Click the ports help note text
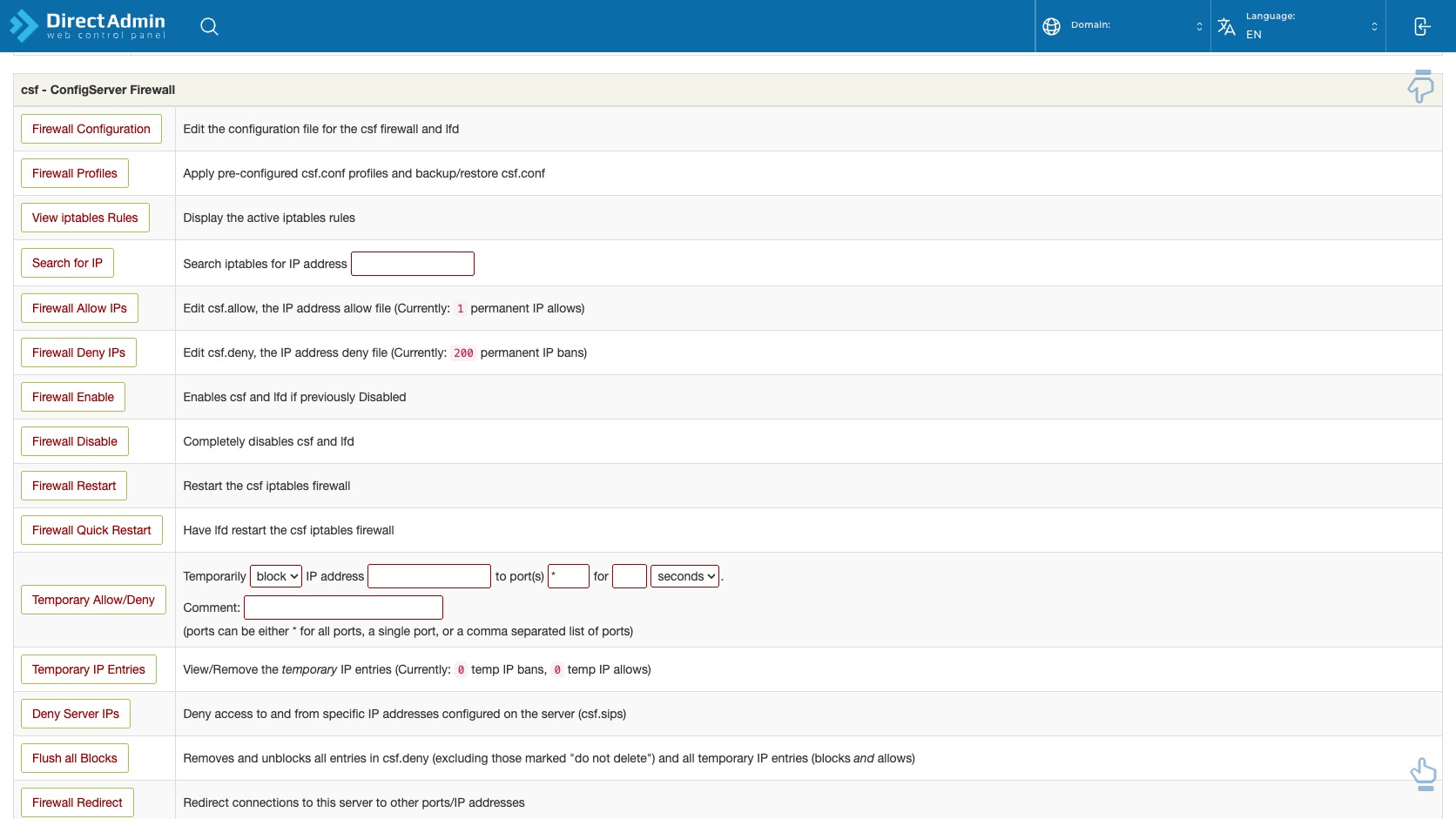 click(x=408, y=631)
